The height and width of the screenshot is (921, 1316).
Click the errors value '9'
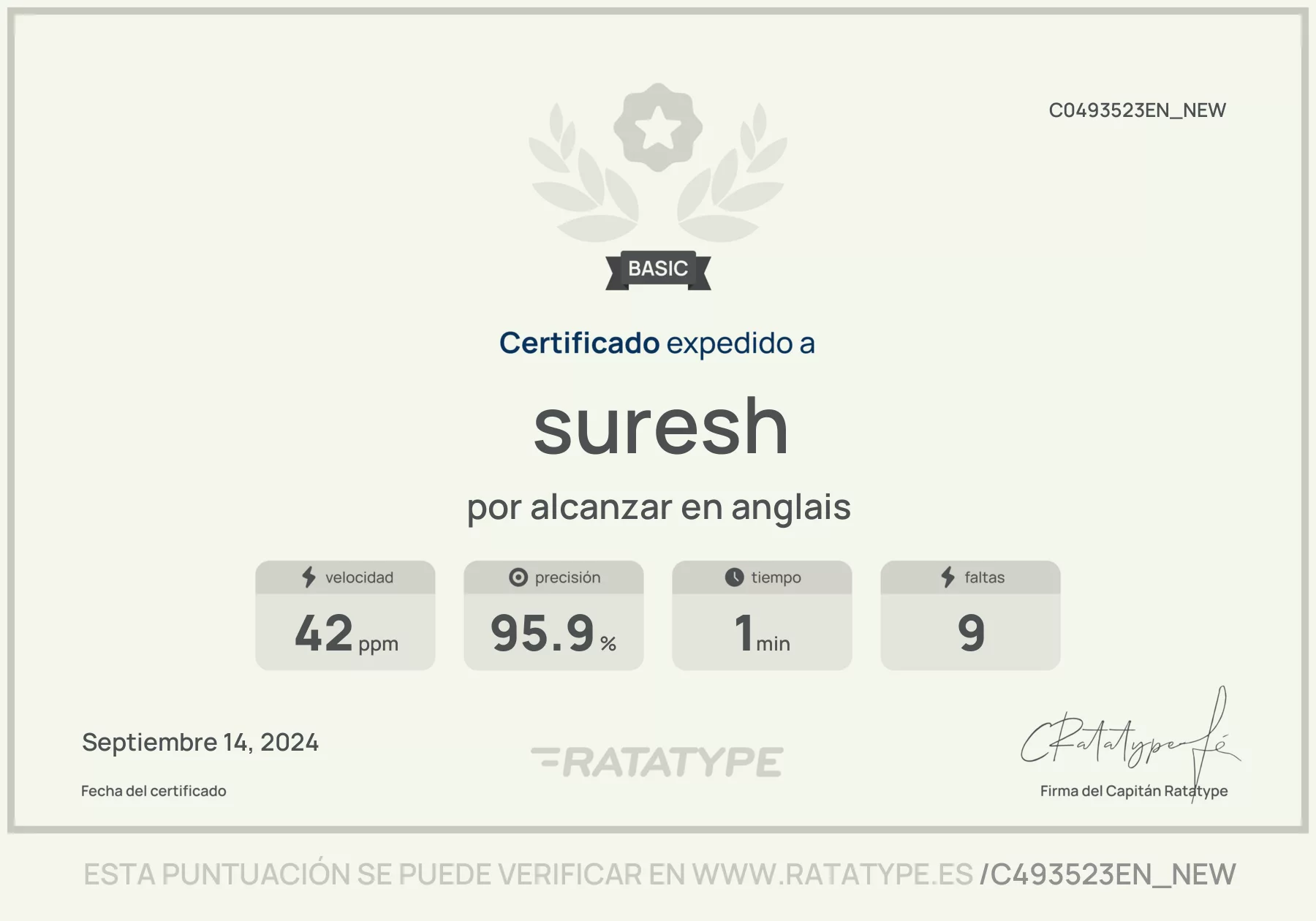[x=971, y=634]
